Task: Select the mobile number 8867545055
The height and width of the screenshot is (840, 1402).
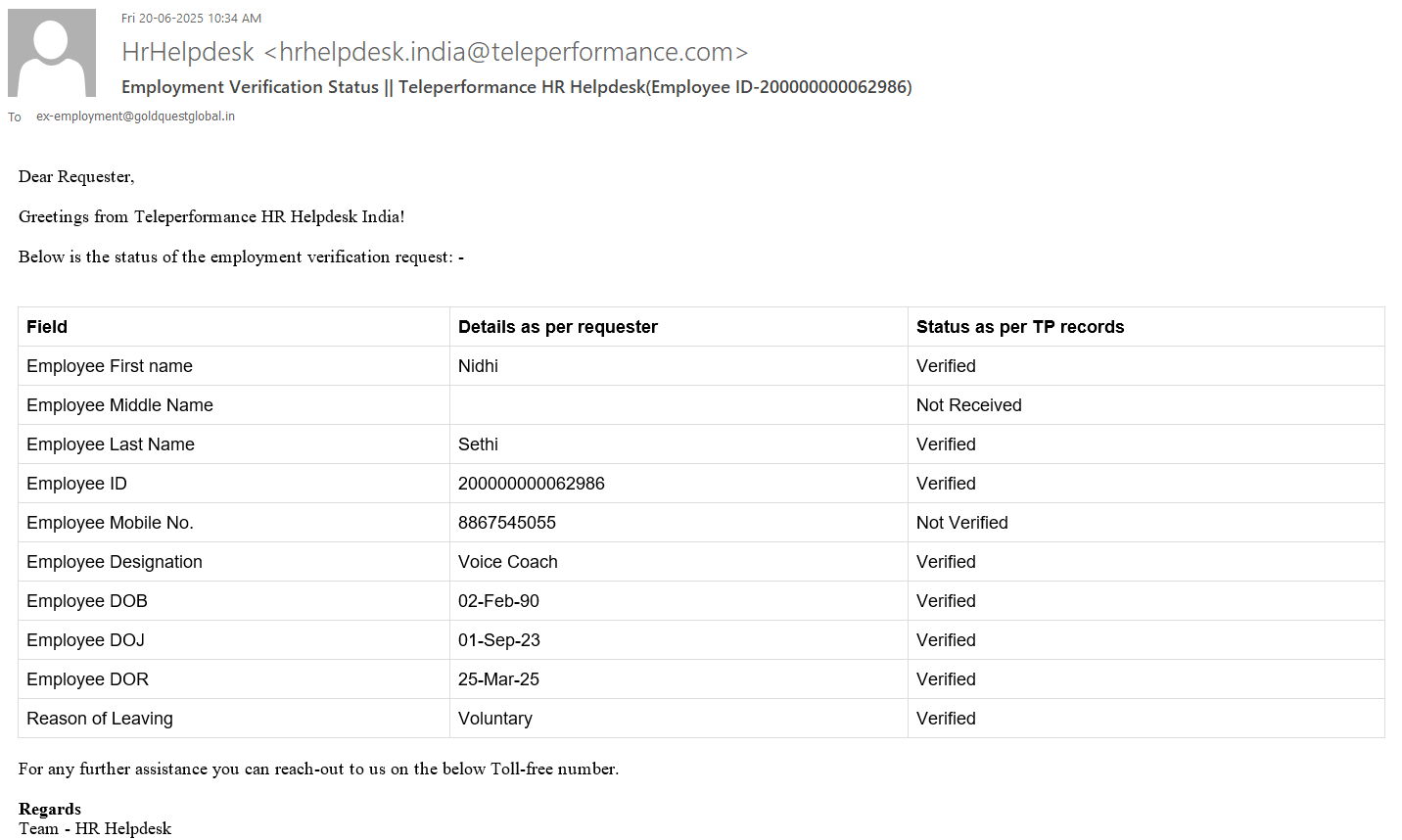Action: pyautogui.click(x=506, y=523)
